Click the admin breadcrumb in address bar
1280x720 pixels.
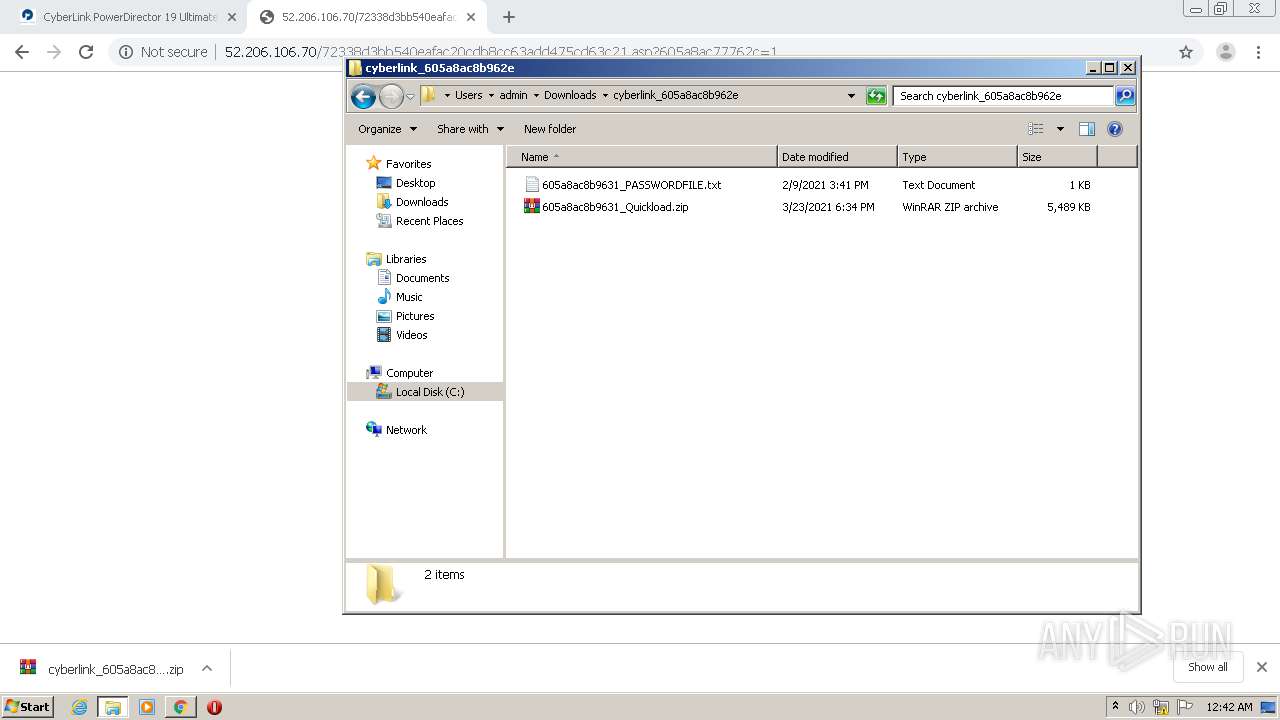pyautogui.click(x=513, y=96)
